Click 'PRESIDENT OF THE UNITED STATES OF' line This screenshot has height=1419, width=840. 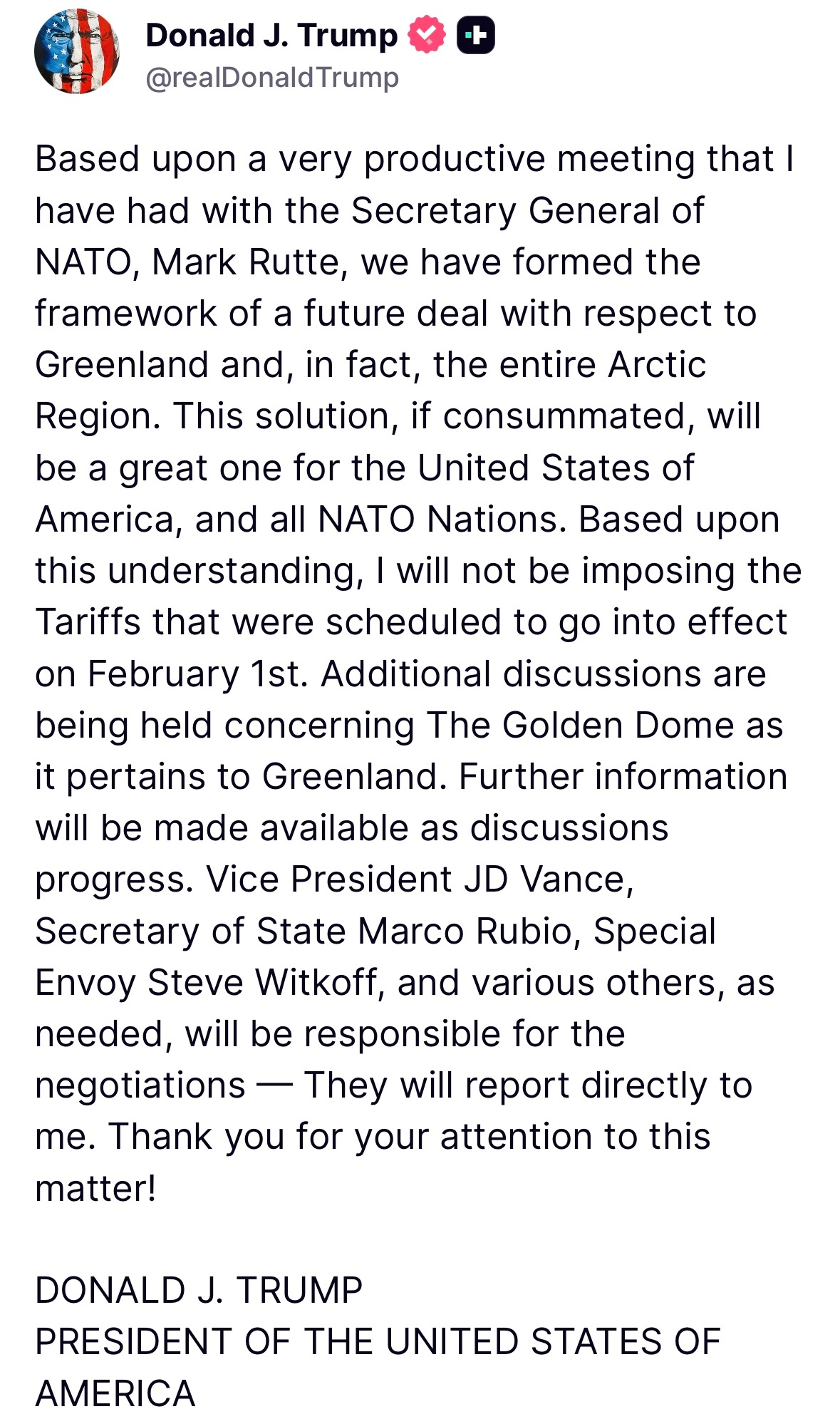click(x=378, y=1342)
